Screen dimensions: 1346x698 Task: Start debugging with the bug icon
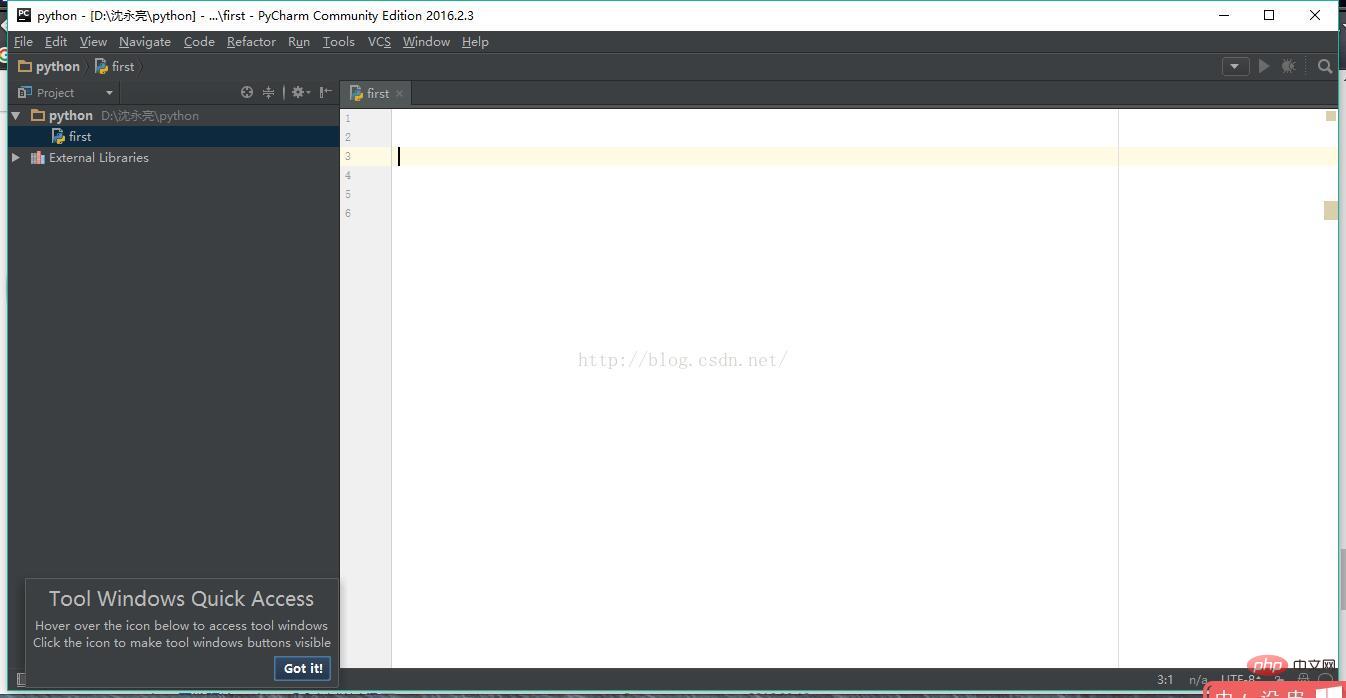click(1289, 66)
